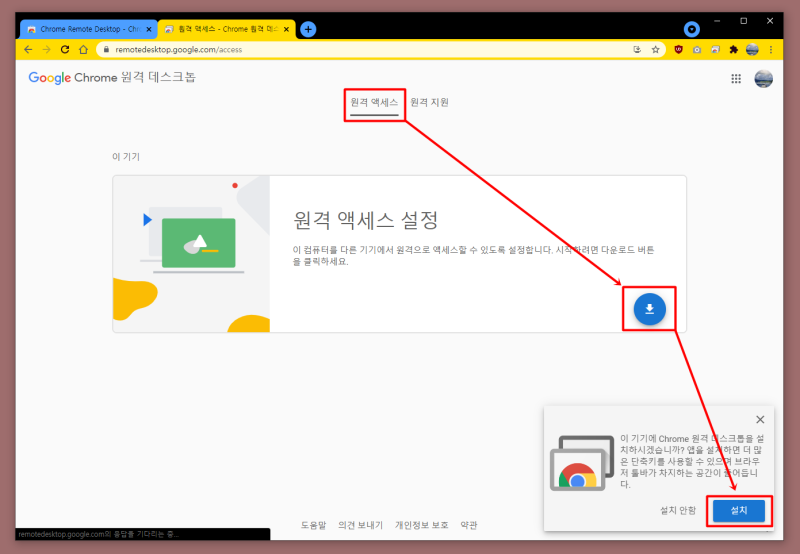Go to browser home page
Screen dimensions: 800x554
tap(84, 49)
